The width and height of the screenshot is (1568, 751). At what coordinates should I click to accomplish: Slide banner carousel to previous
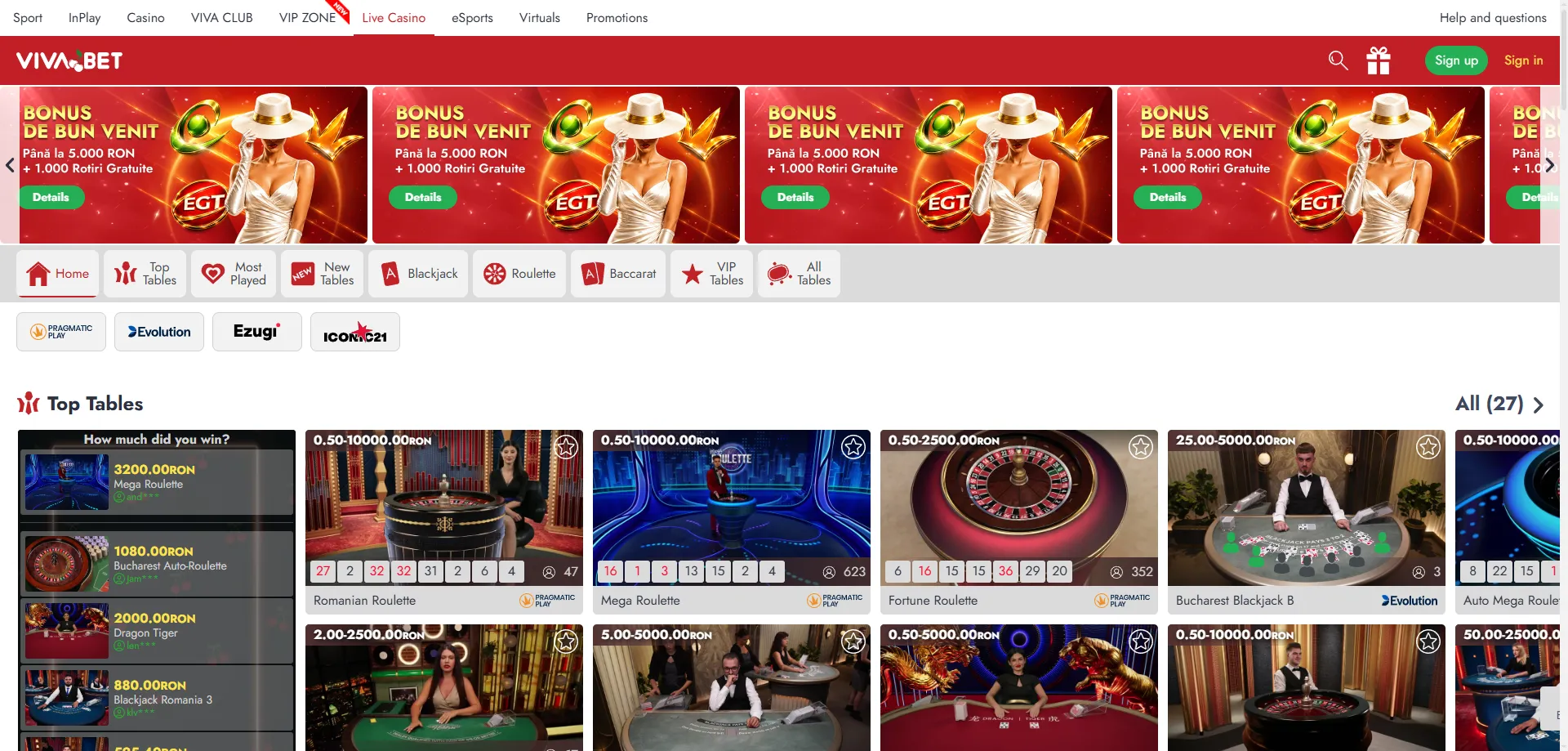click(10, 165)
